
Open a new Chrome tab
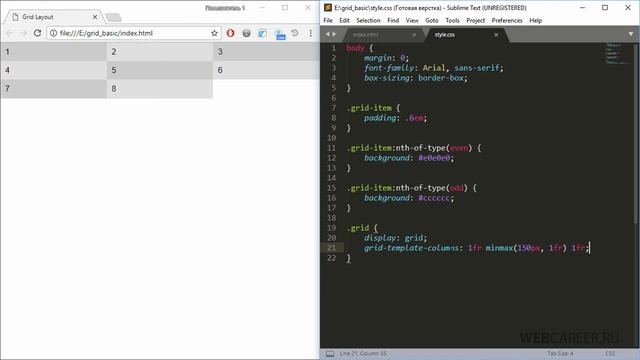click(x=113, y=17)
